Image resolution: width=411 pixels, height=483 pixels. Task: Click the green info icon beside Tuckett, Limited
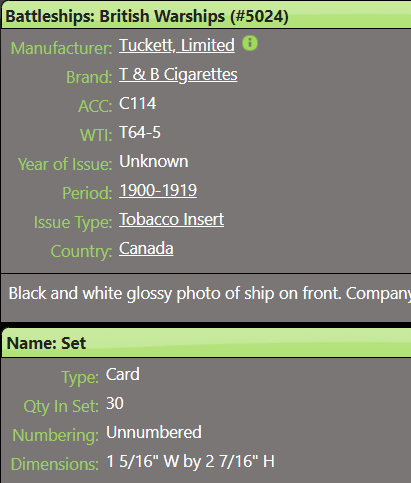(250, 43)
